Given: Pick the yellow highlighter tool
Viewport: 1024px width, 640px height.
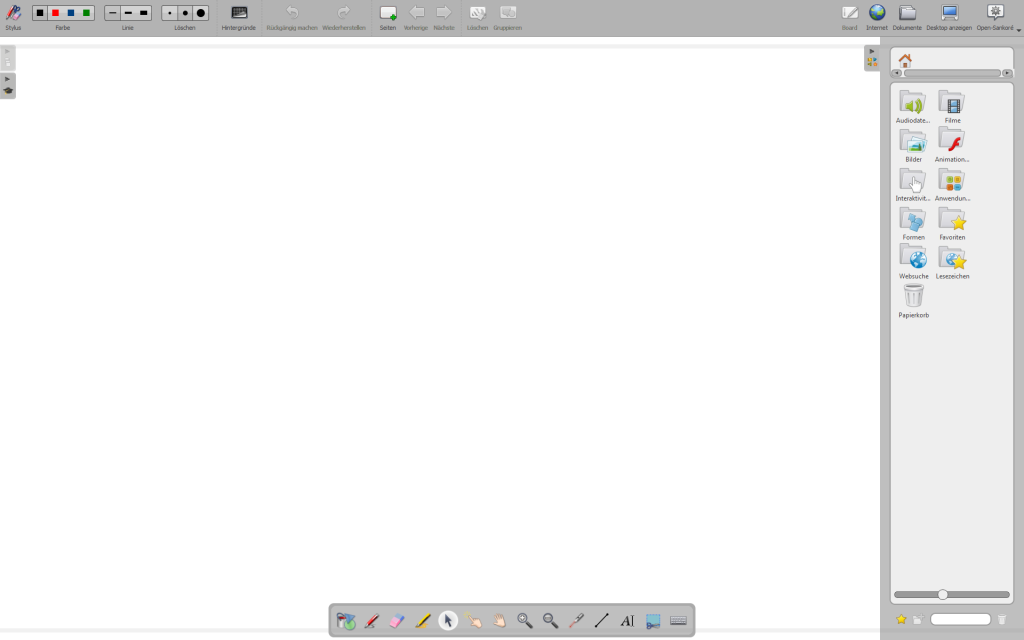Looking at the screenshot, I should point(422,621).
